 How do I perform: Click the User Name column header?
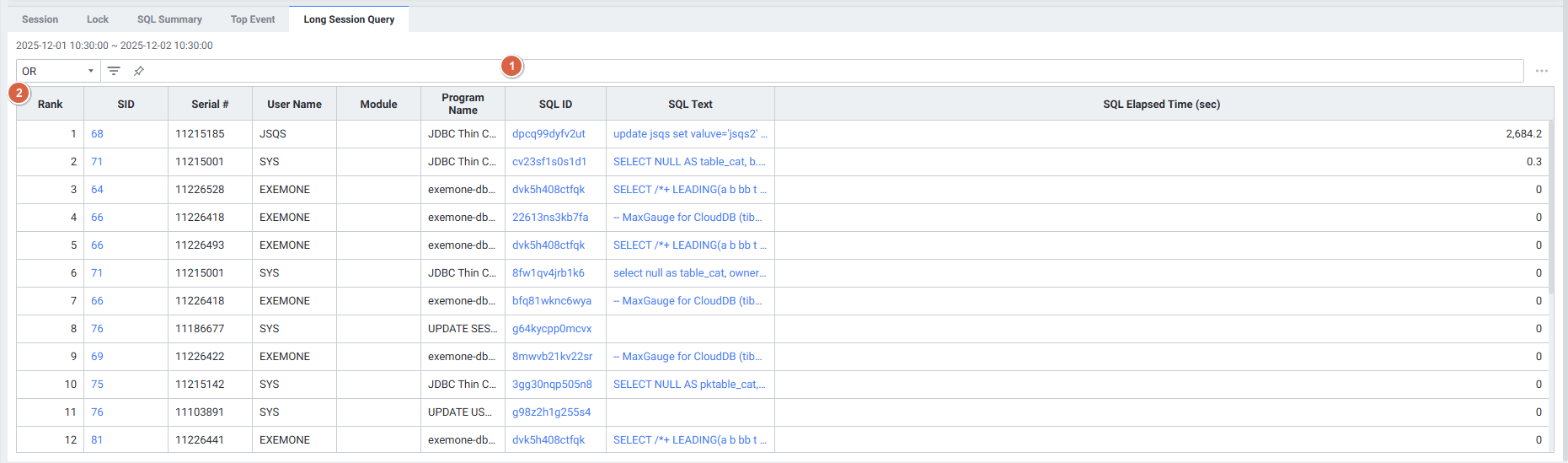pyautogui.click(x=294, y=105)
